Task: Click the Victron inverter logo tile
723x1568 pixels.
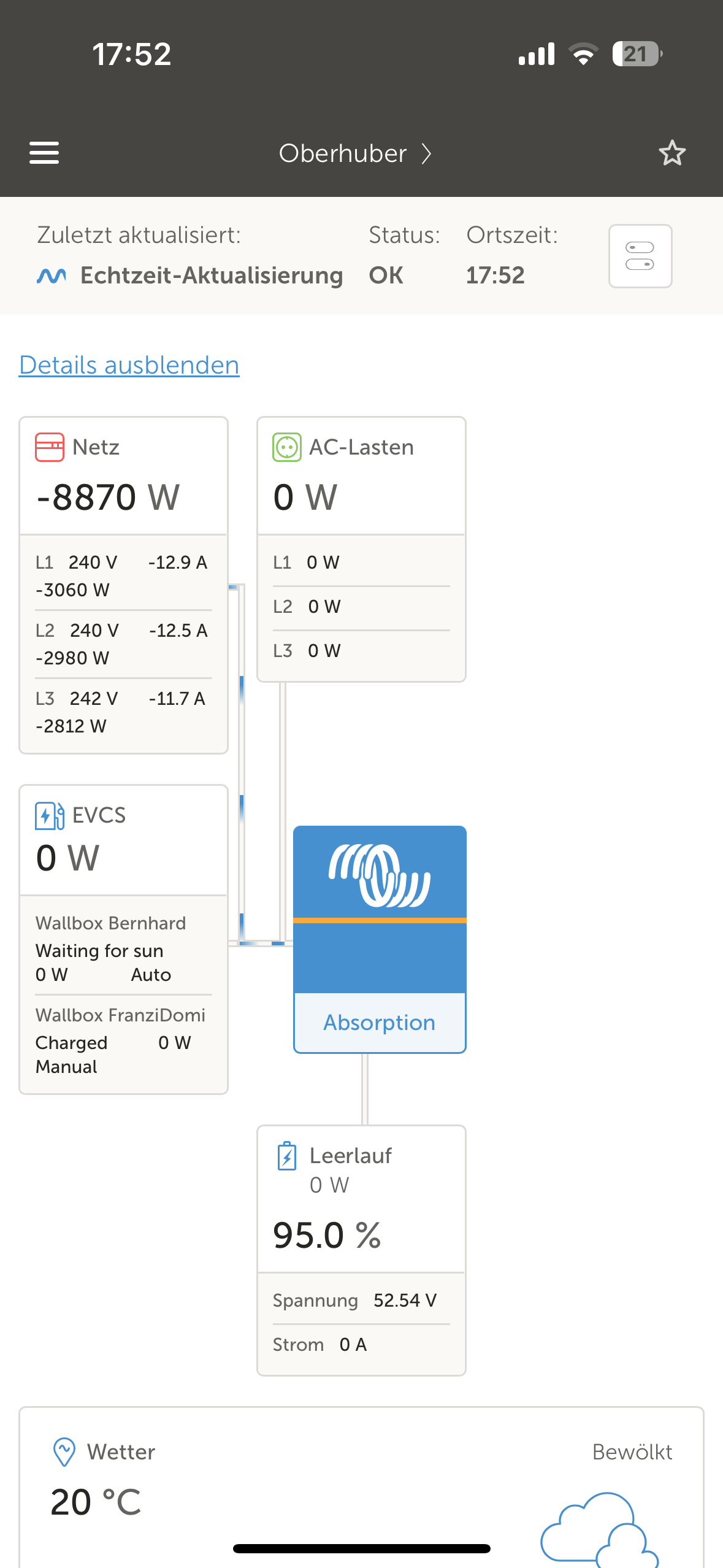Action: click(x=380, y=876)
